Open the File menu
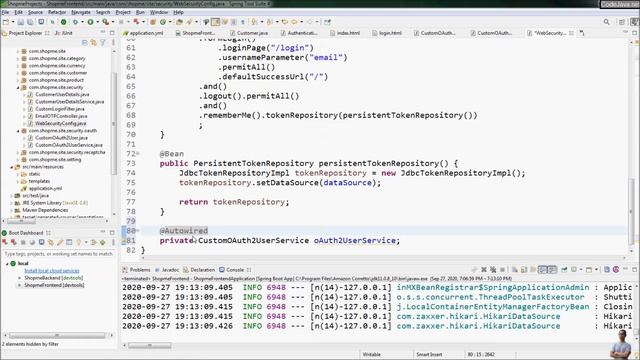 coord(5,12)
